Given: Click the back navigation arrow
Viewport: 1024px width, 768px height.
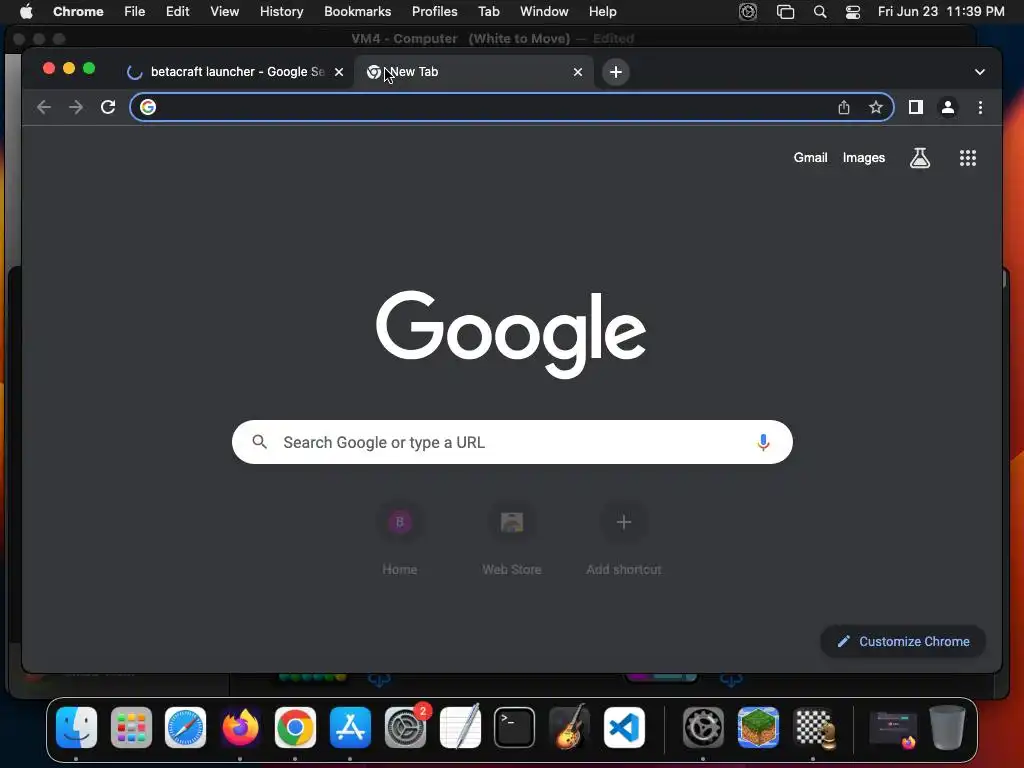Looking at the screenshot, I should 44,107.
